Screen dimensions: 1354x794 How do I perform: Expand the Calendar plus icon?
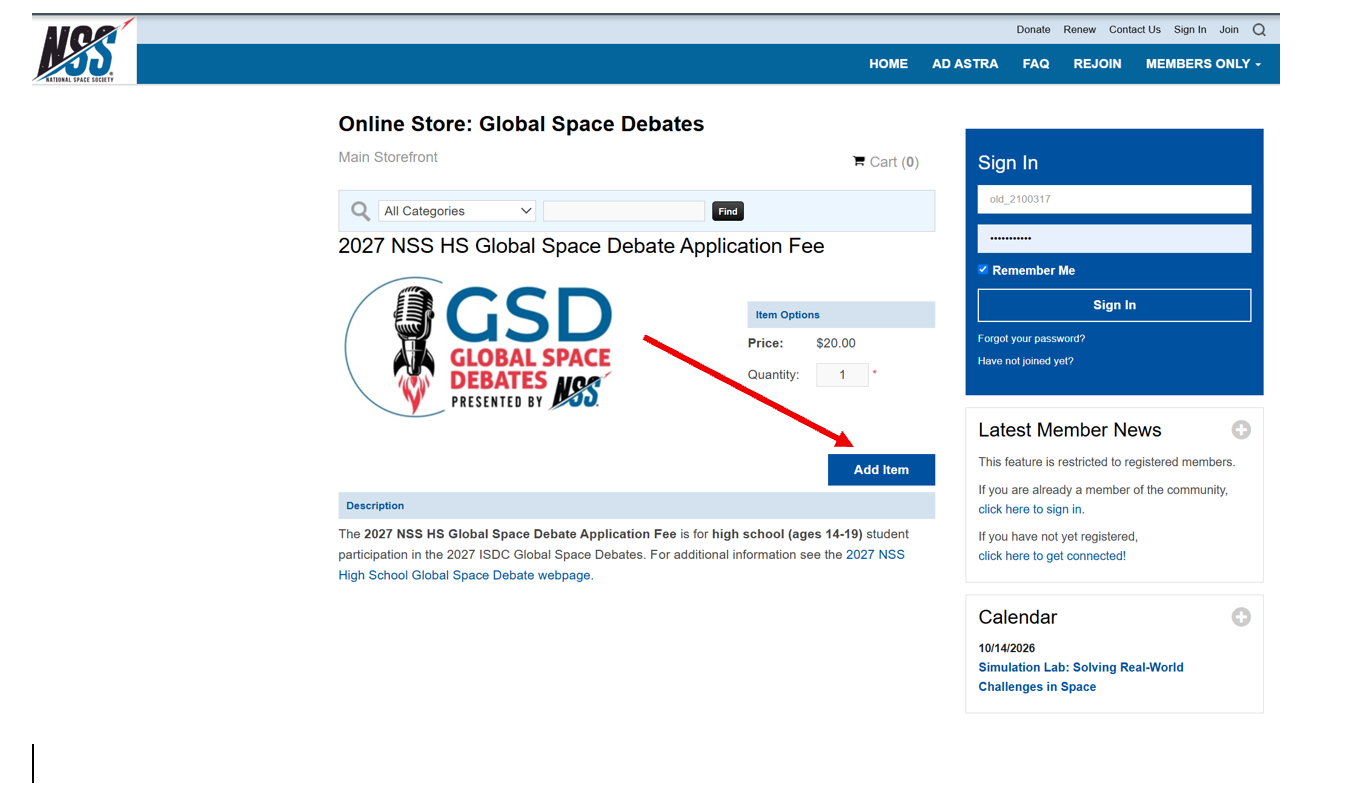point(1241,617)
